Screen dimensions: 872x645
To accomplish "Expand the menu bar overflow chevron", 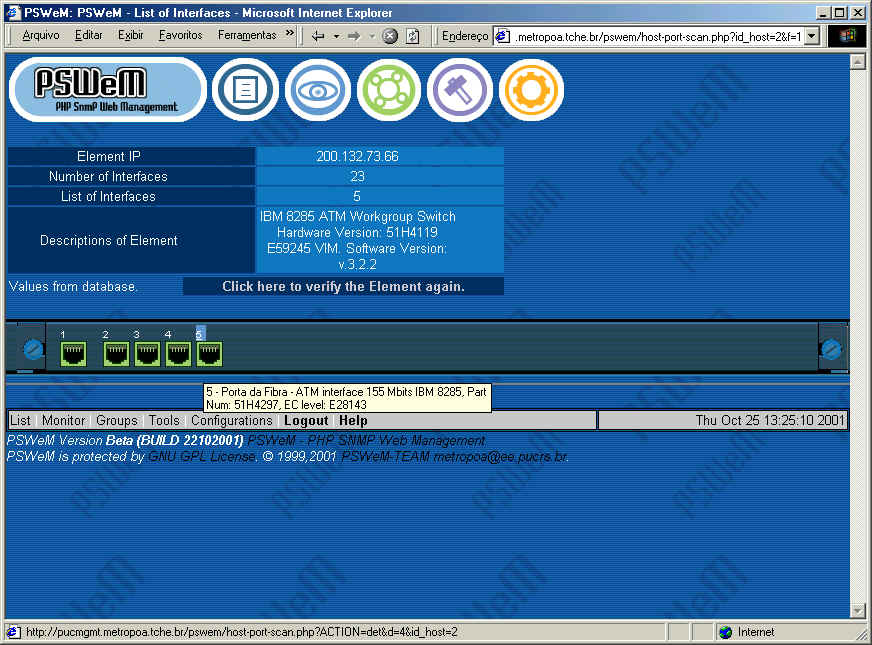I will 290,34.
